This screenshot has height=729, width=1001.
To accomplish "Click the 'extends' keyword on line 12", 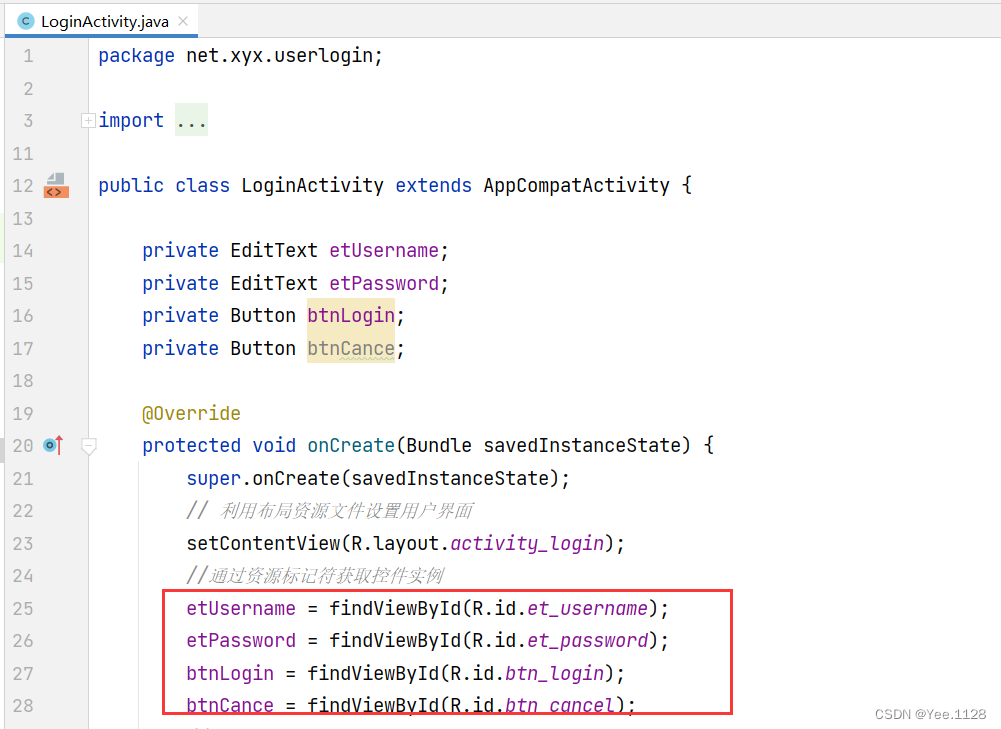I will [x=433, y=185].
